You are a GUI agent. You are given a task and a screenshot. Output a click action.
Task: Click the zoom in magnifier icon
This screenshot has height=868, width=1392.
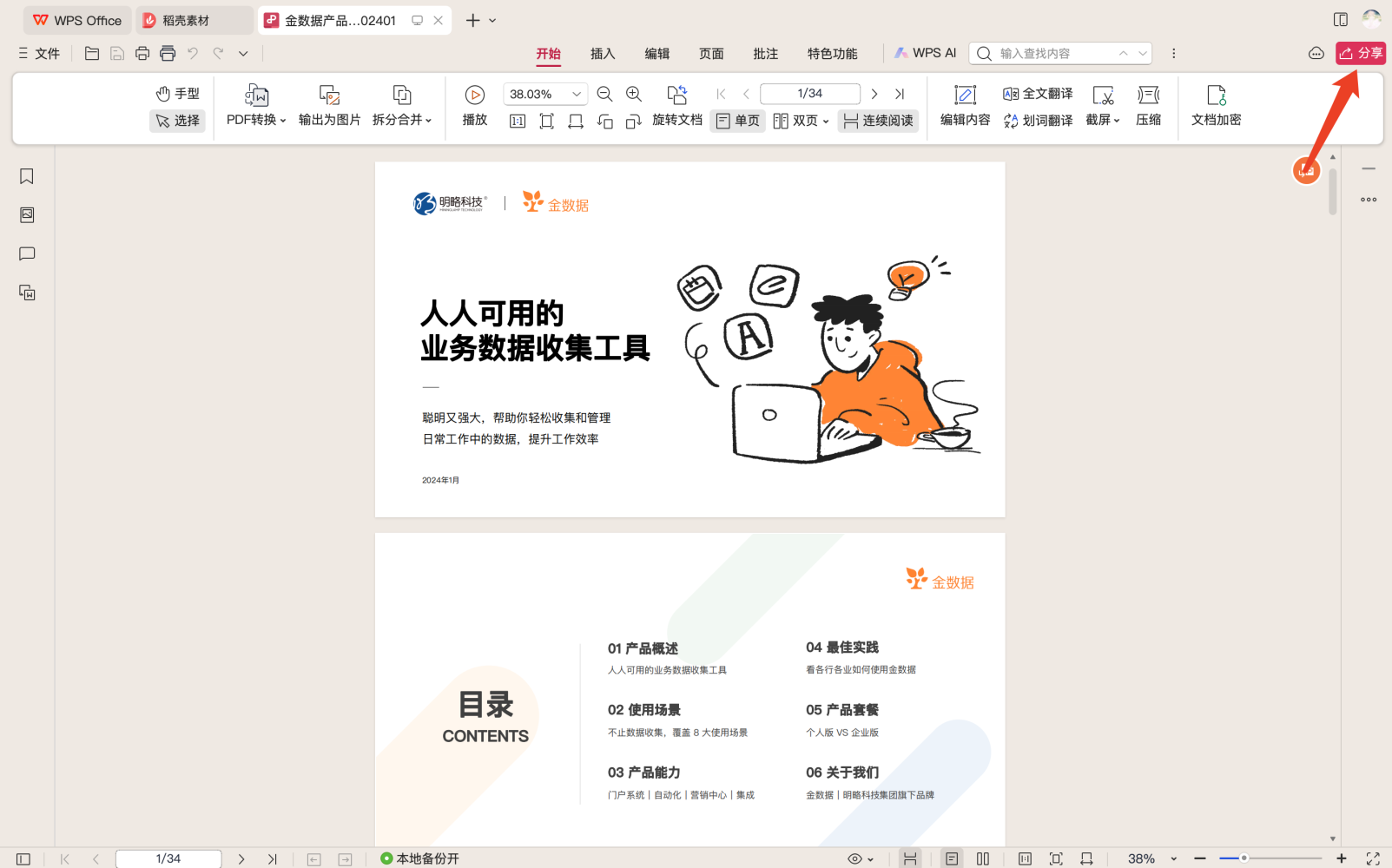pos(634,94)
